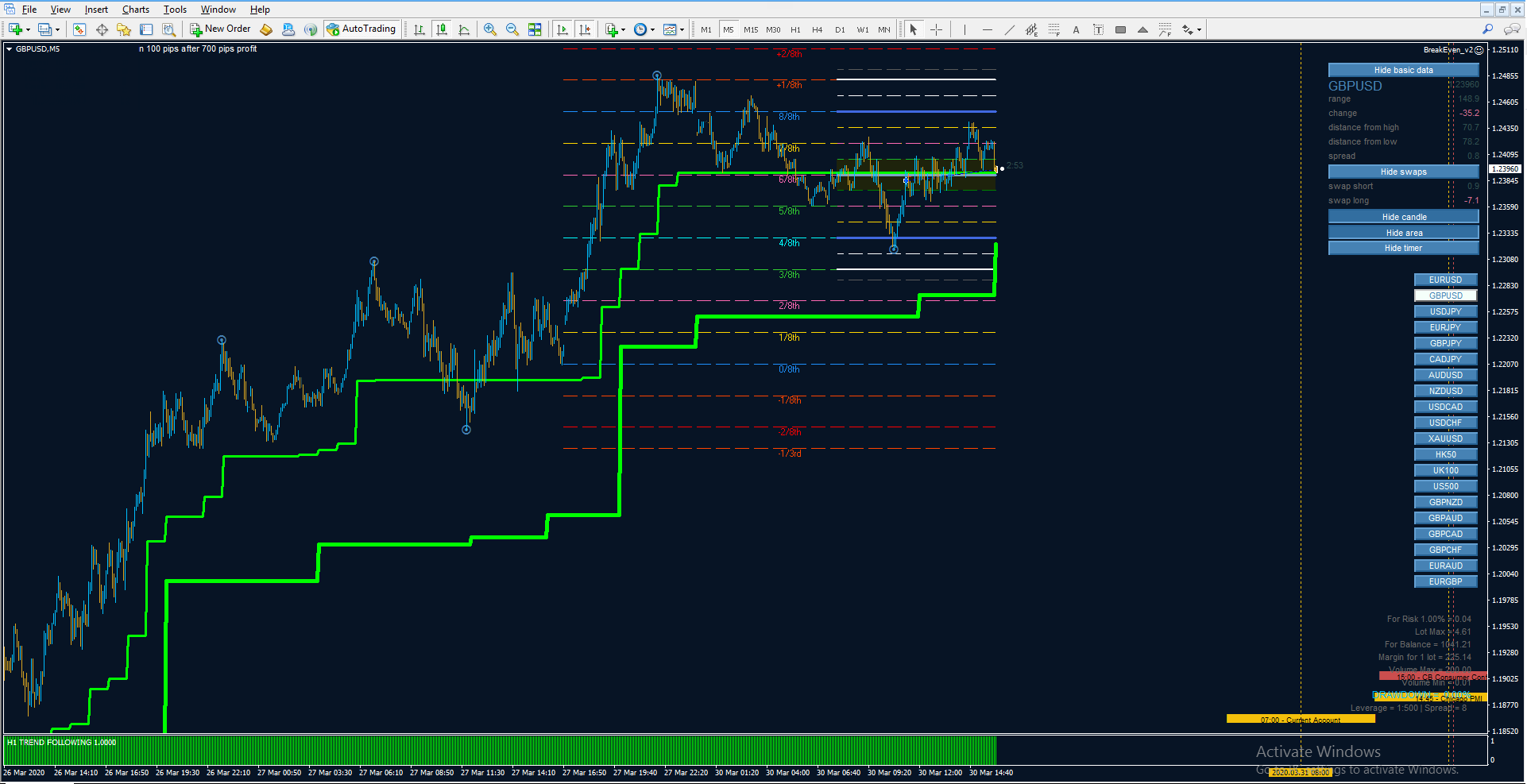This screenshot has width=1527, height=784.
Task: Open the Charts menu
Action: (136, 10)
